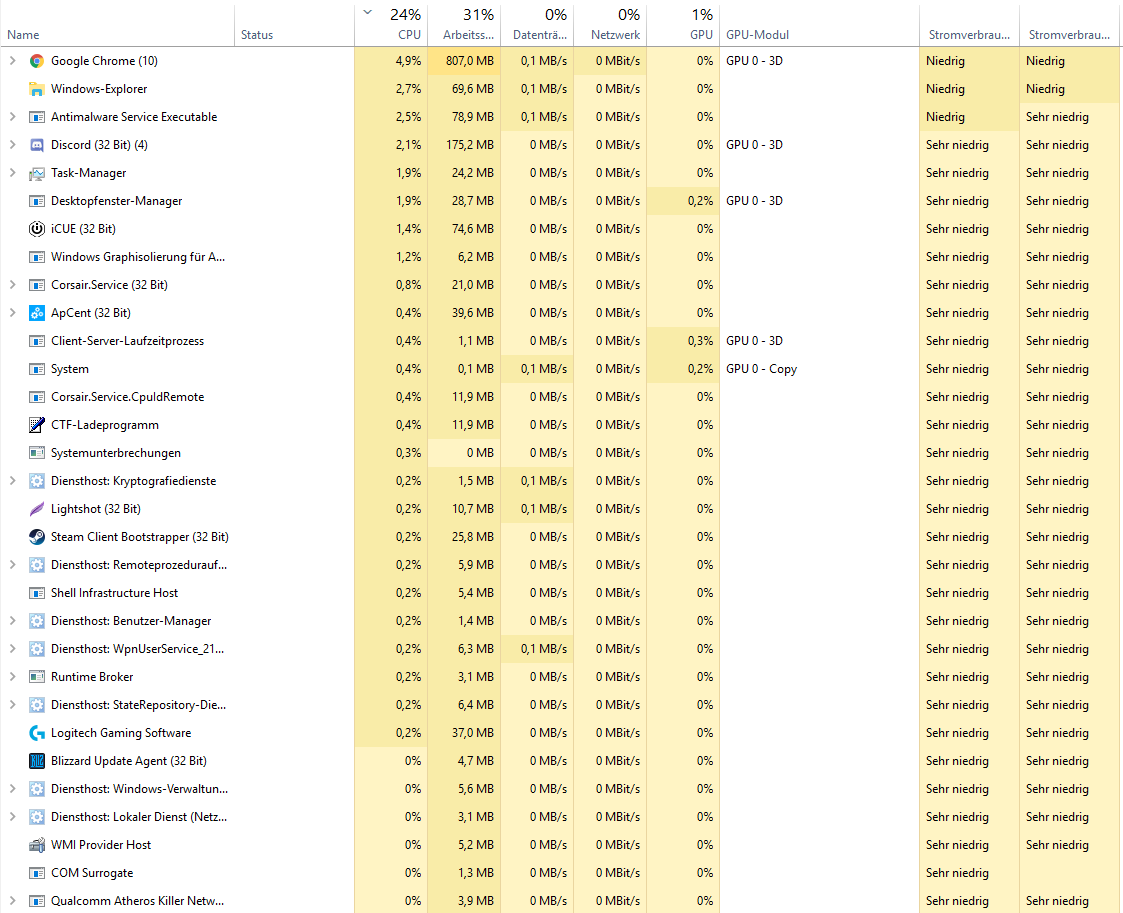
Task: Click the GPU 0 - Copy cell
Action: coord(761,369)
